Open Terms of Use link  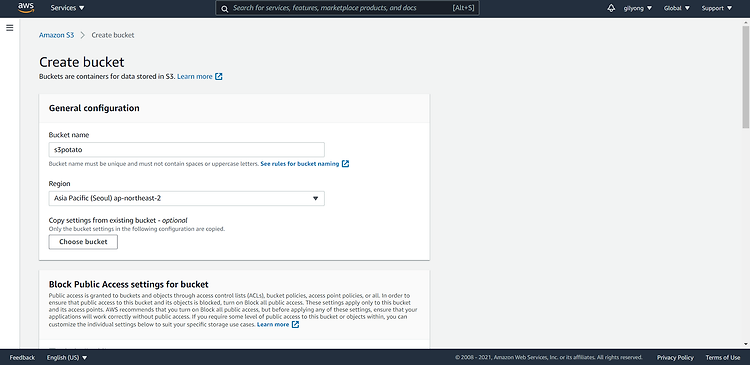pyautogui.click(x=723, y=357)
